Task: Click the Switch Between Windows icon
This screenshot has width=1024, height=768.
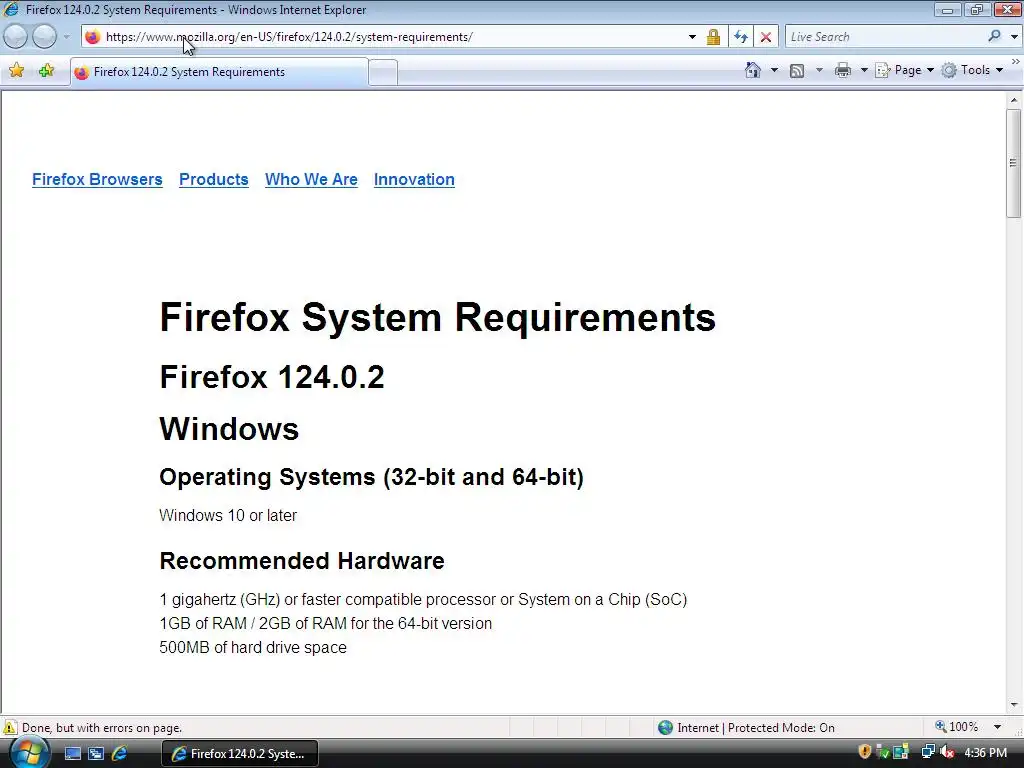Action: coord(96,754)
